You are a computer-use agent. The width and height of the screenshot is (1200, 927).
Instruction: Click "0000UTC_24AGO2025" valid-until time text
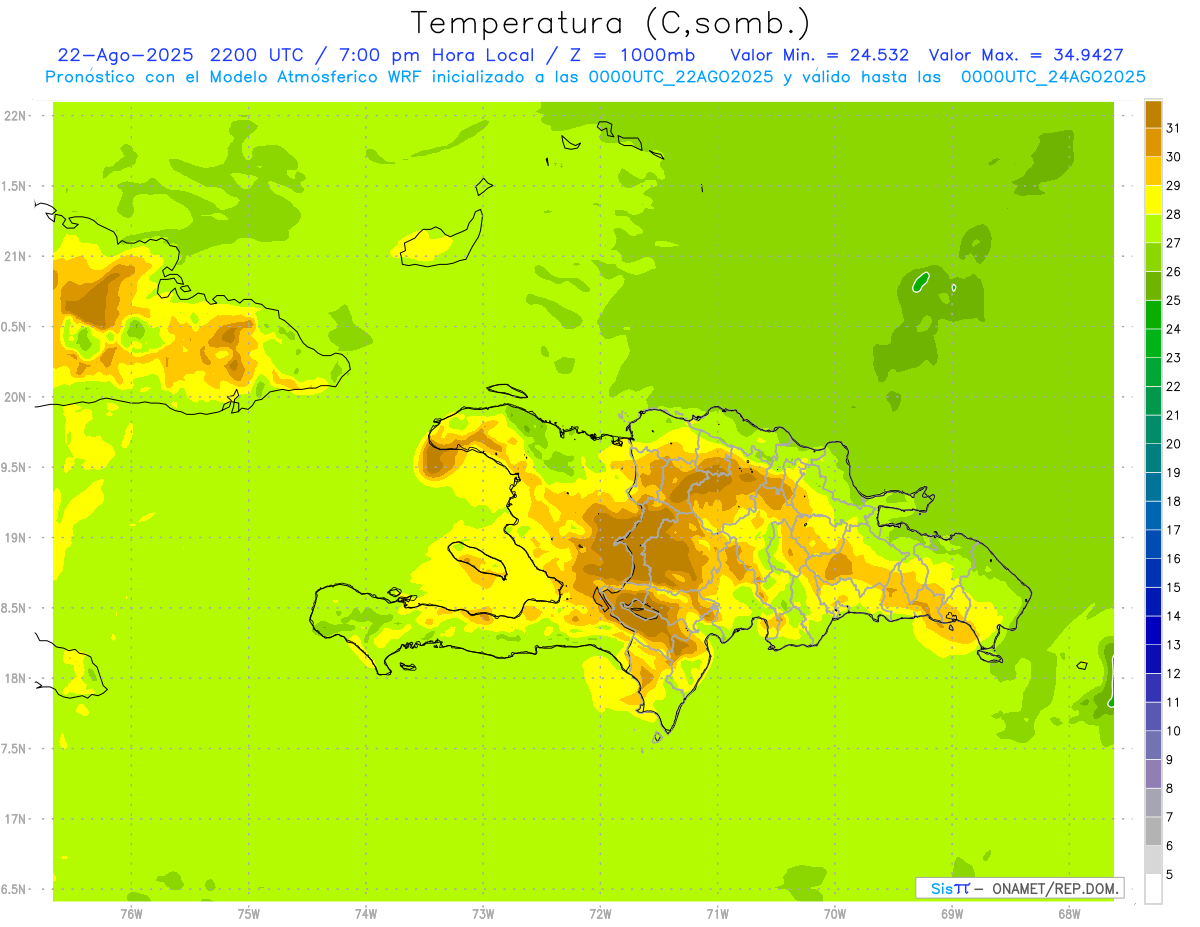point(1053,77)
